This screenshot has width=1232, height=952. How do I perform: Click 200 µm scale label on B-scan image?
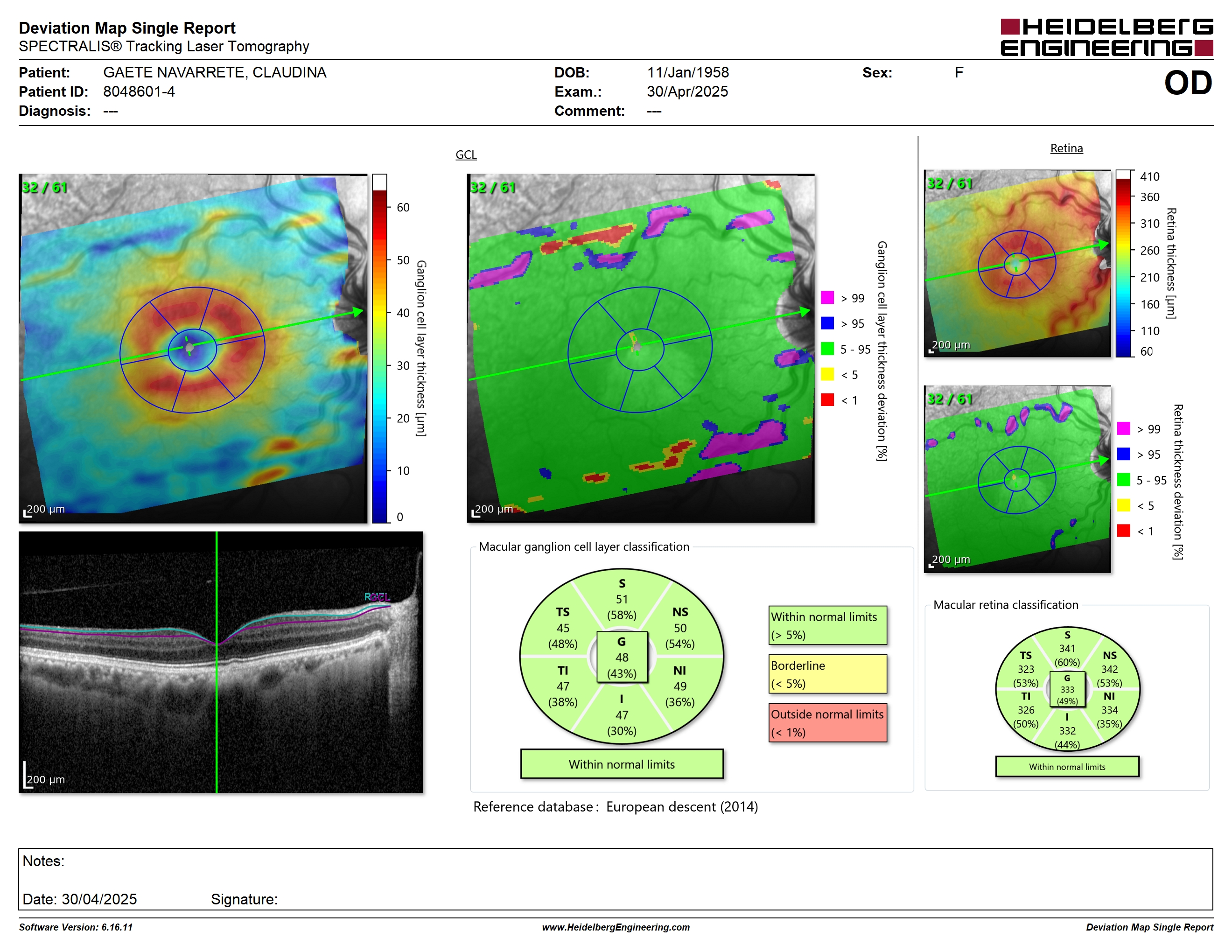point(46,779)
